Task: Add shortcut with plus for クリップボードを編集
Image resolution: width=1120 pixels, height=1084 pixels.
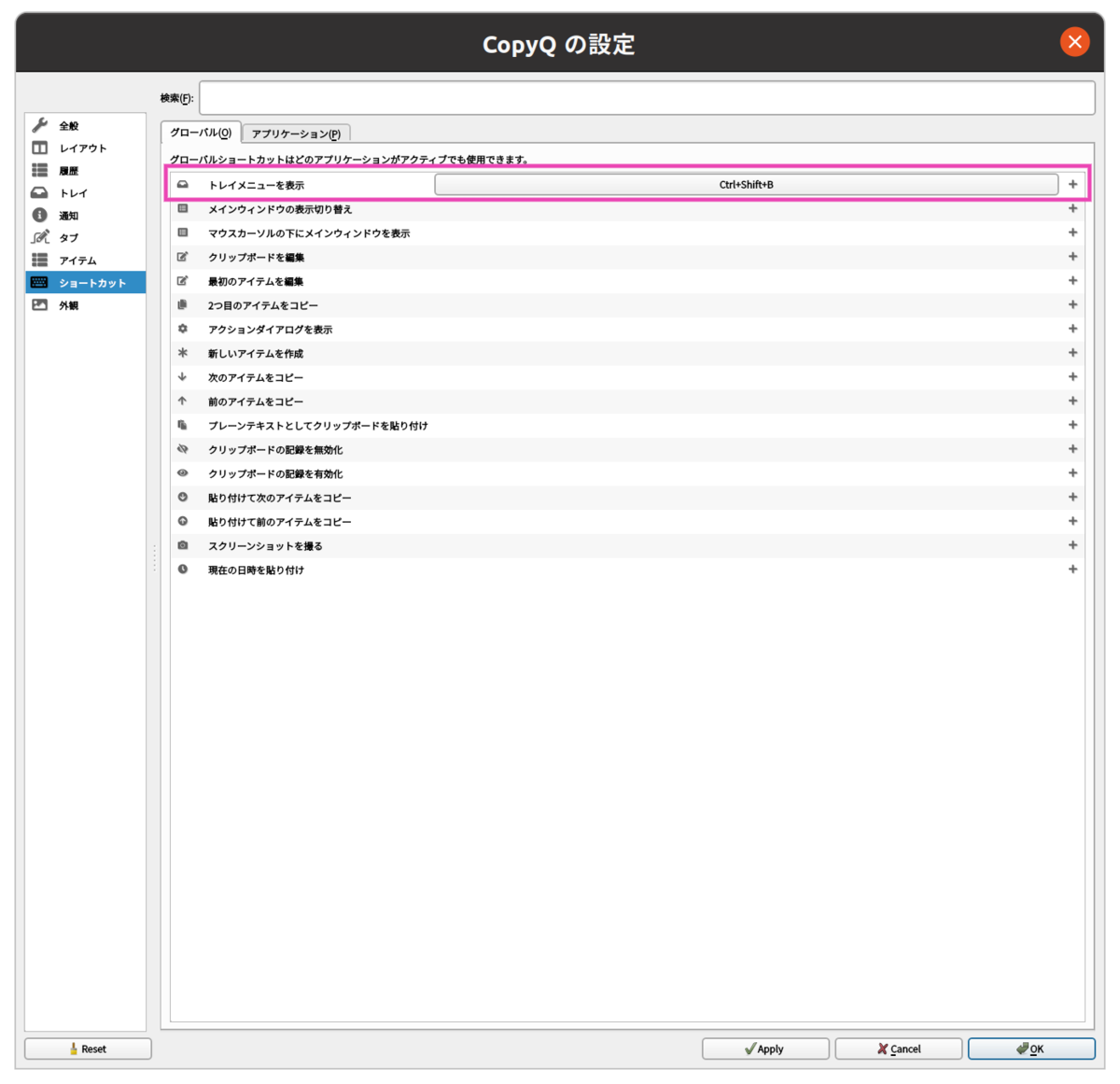Action: coord(1072,257)
